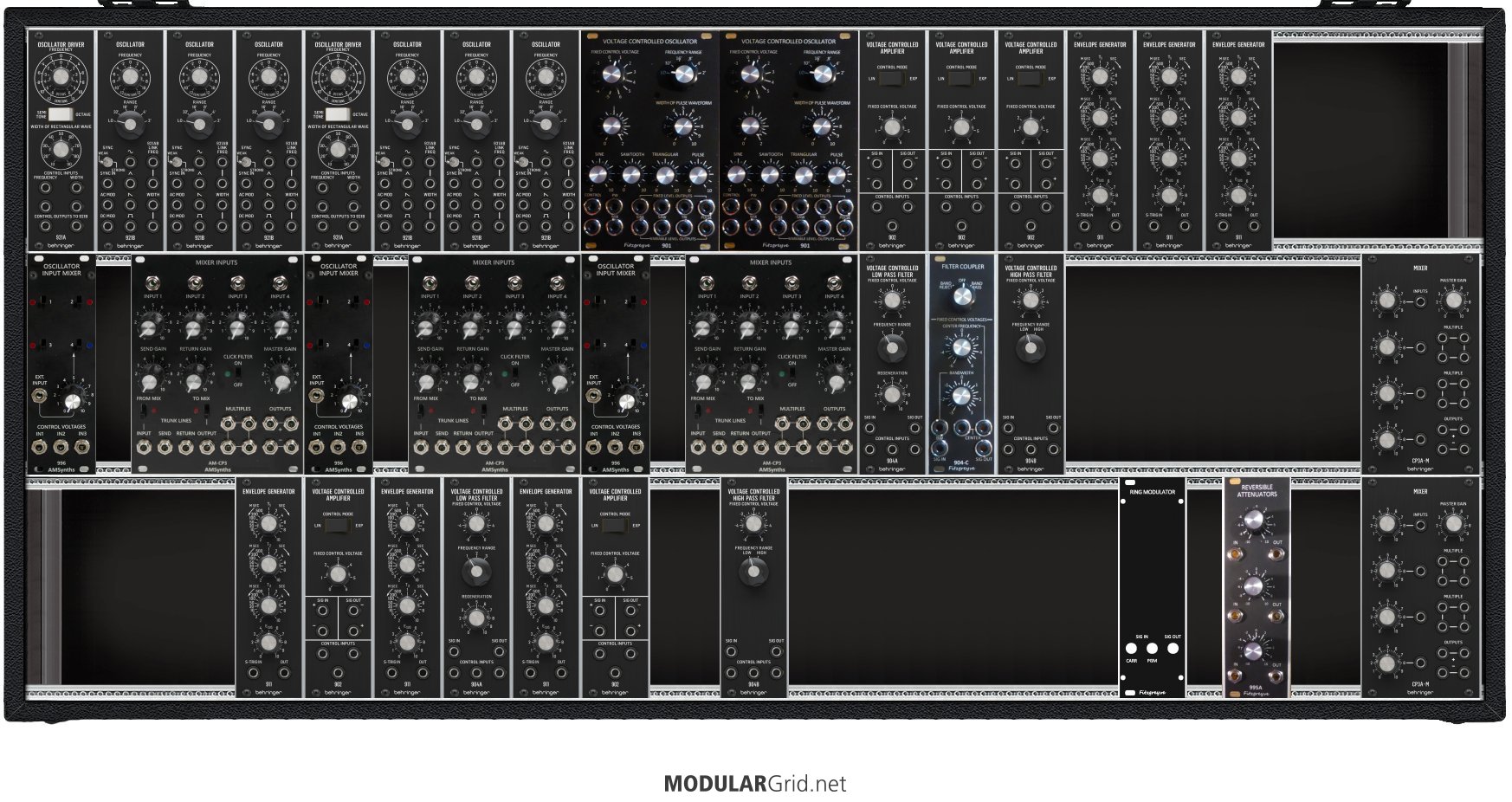Click the Ring Modulator SIG OUT jack
The width and height of the screenshot is (1512, 802).
[x=1173, y=649]
